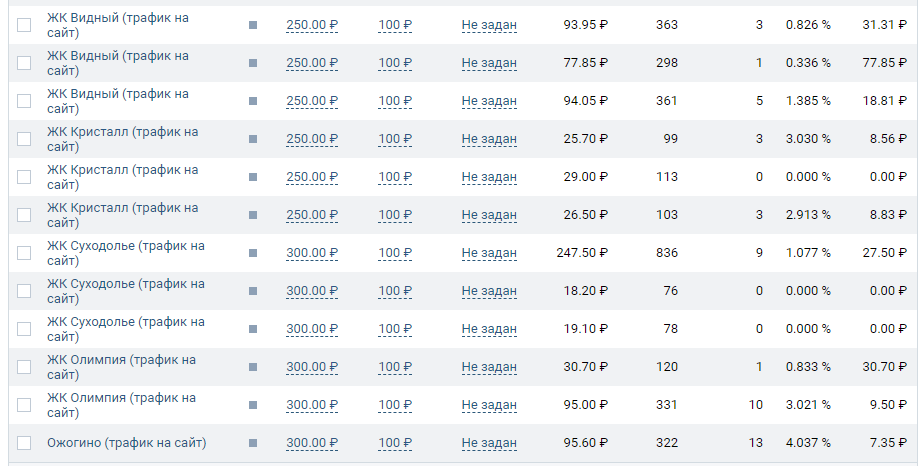Open ЖК Видный campaign with 94.05 ₽ spent
This screenshot has width=922, height=466.
click(117, 101)
